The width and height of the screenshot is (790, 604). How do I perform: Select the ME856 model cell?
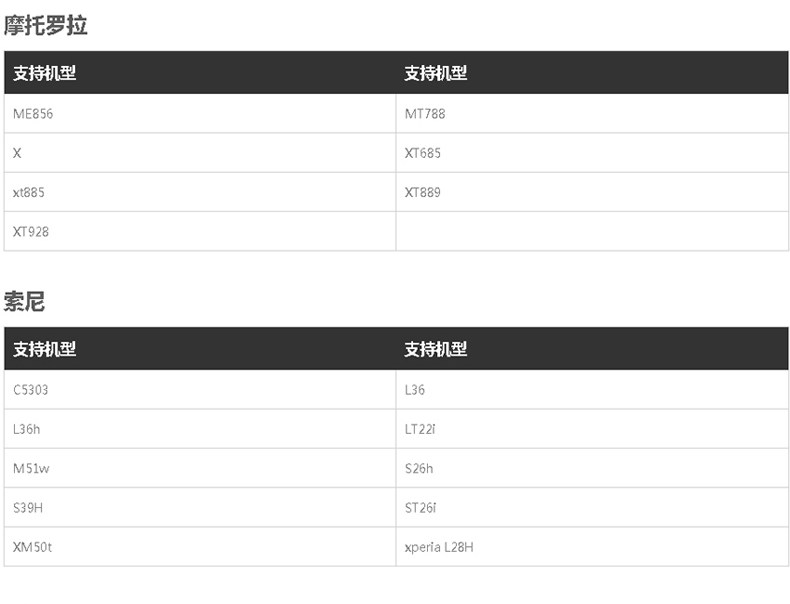click(33, 114)
